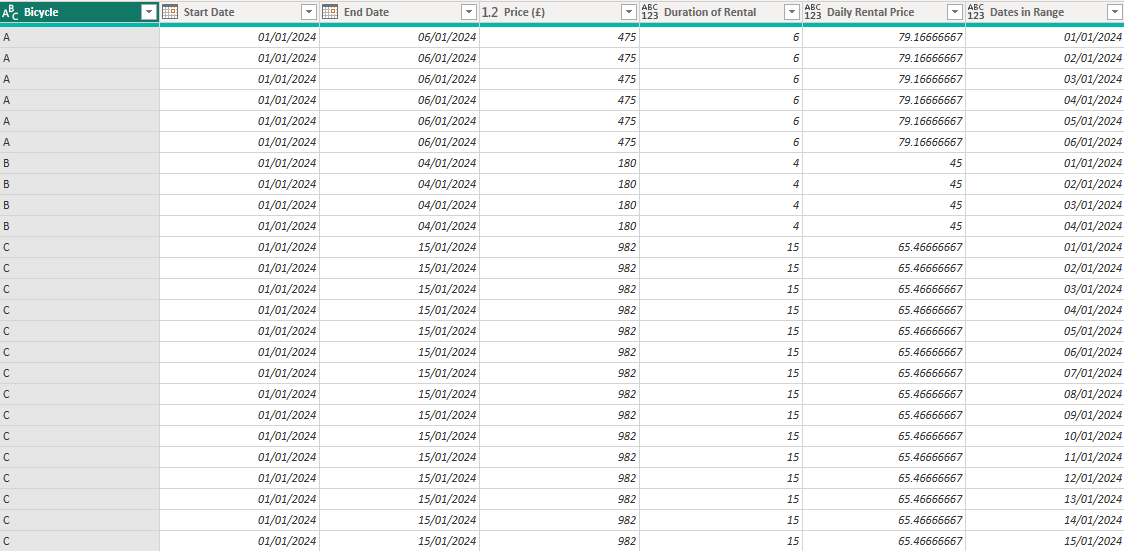Click Dates in Range 02/01/2024 in Bicycle B rows
Screen dimensions: 1124x551
(1044, 184)
